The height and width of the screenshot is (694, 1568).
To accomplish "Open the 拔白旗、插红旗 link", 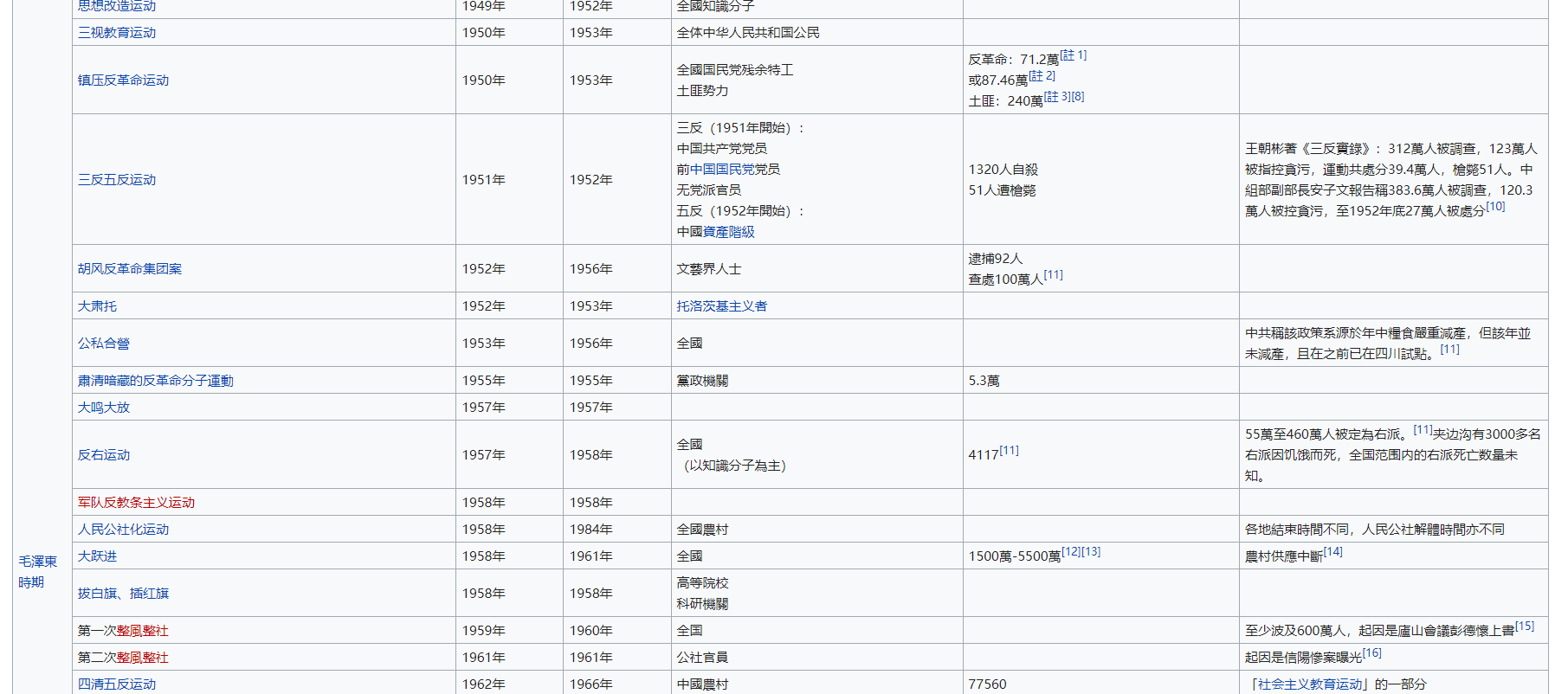I will (123, 594).
